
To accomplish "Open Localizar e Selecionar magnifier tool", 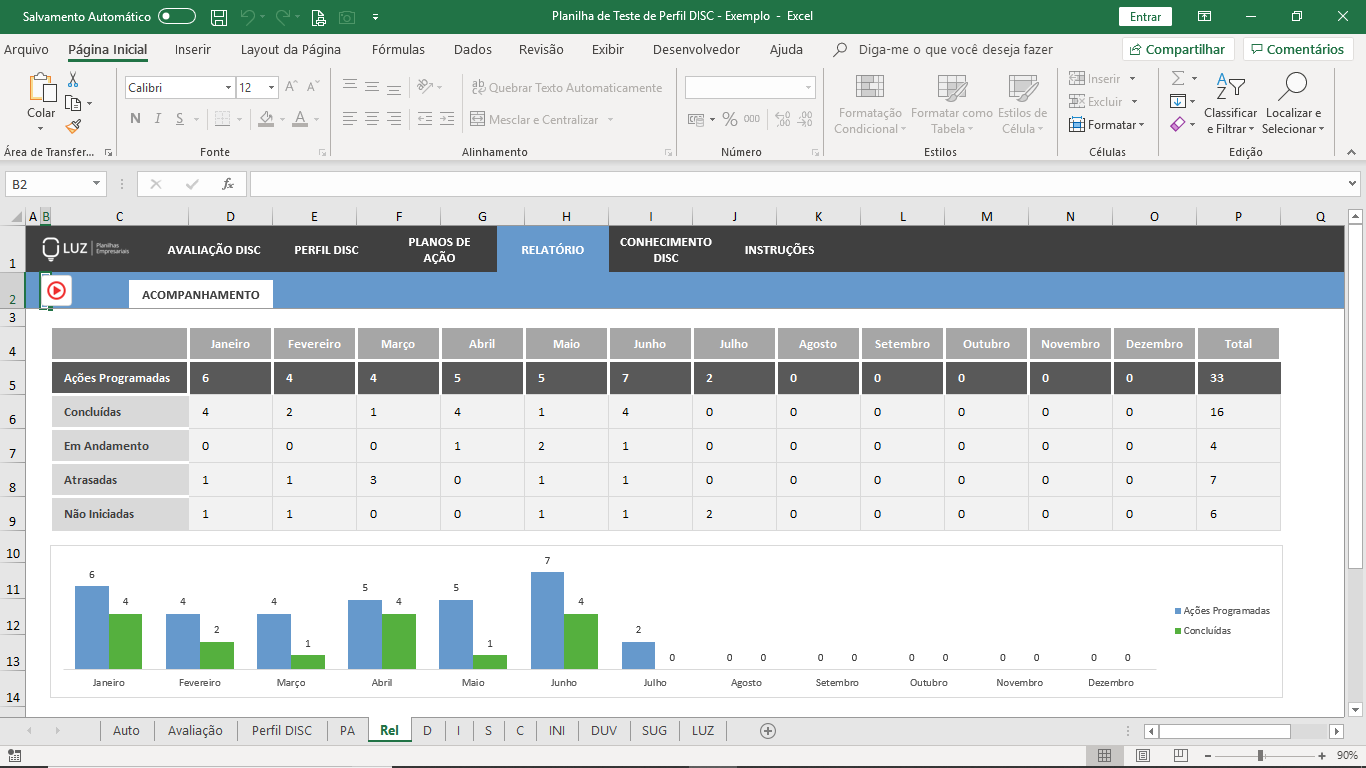I will click(1293, 104).
